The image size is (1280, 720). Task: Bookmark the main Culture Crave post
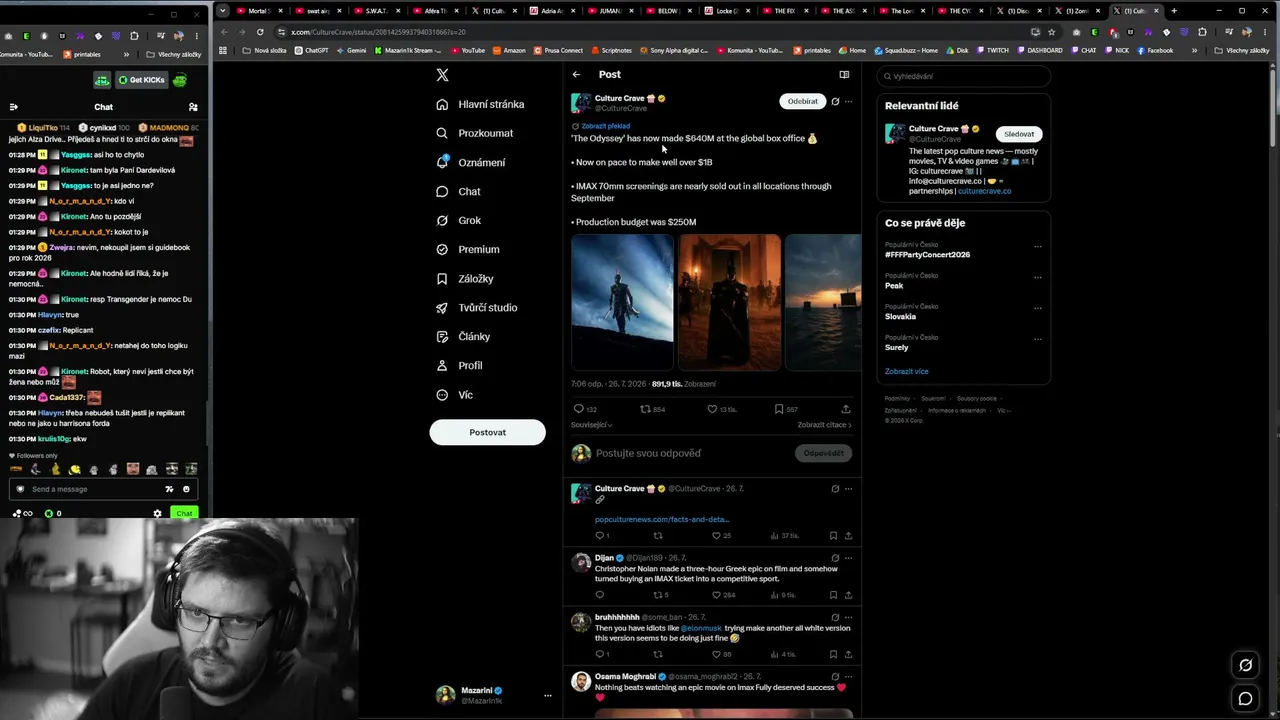coord(778,409)
